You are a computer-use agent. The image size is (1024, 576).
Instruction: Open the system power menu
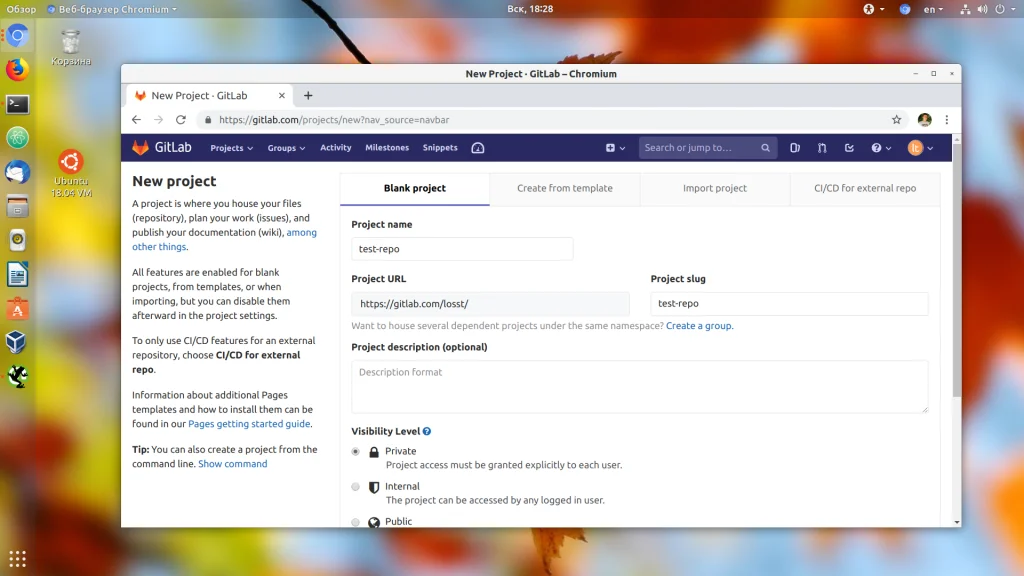(1005, 9)
